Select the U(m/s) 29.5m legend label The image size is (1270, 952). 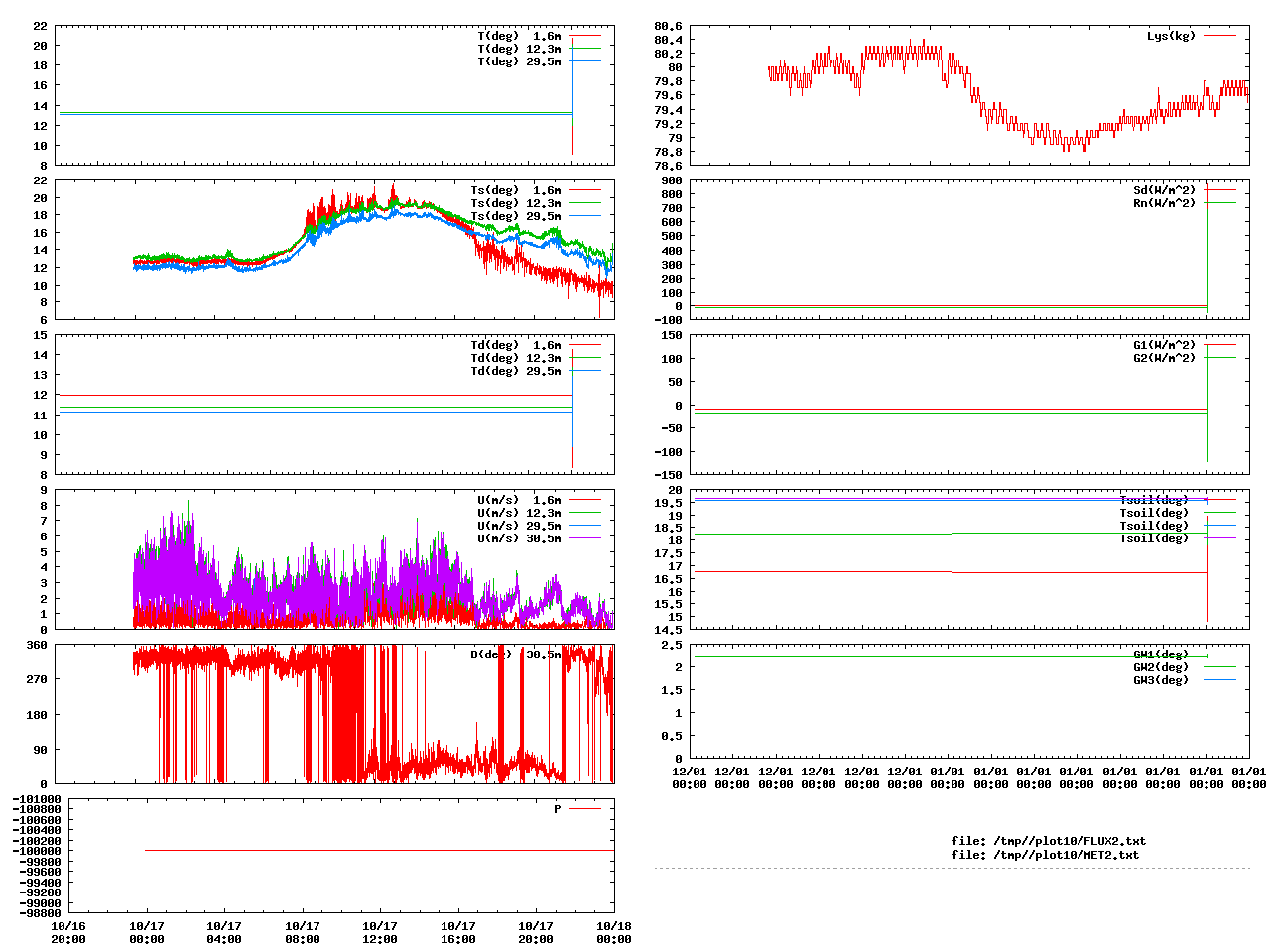click(x=519, y=526)
